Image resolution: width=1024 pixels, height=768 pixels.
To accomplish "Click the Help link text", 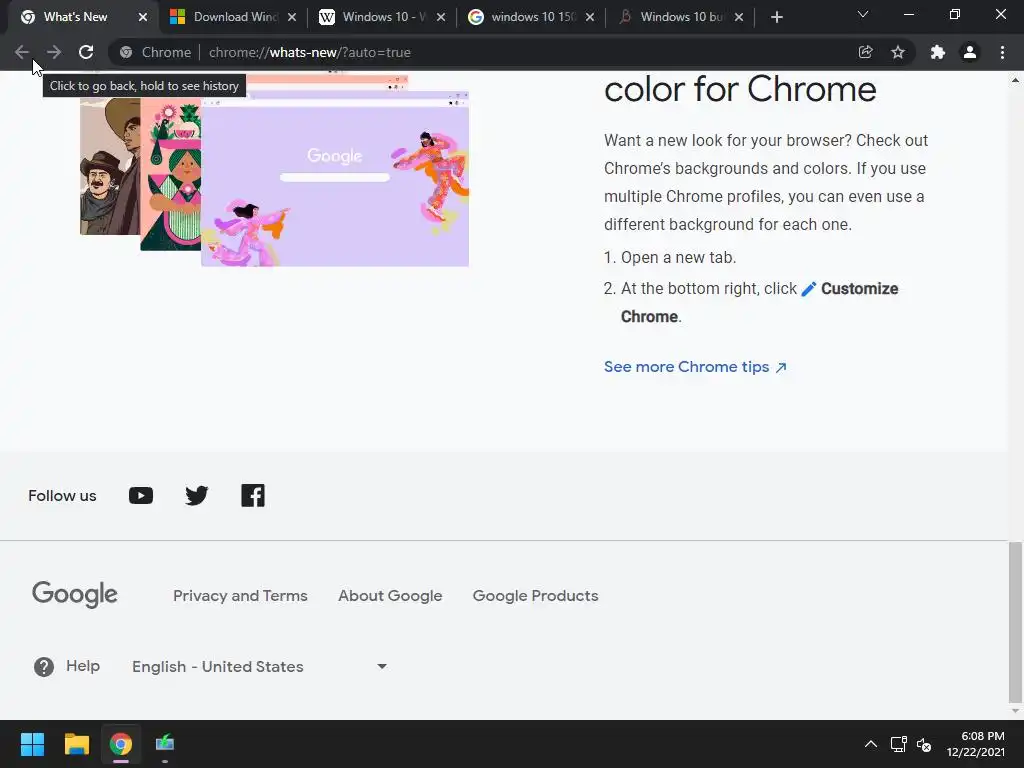I will pyautogui.click(x=83, y=666).
